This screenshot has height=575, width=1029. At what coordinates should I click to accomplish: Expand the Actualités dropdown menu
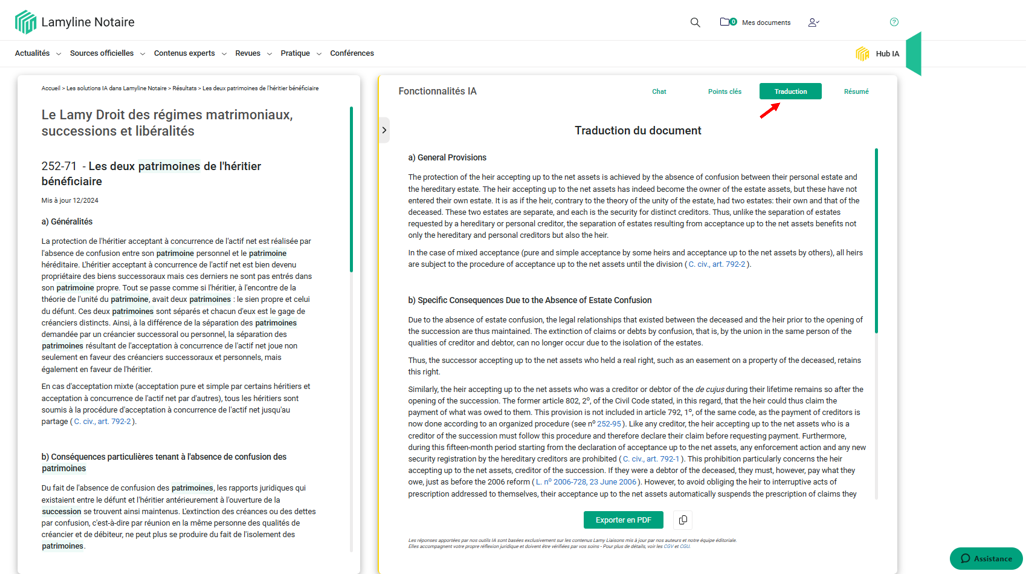[37, 54]
